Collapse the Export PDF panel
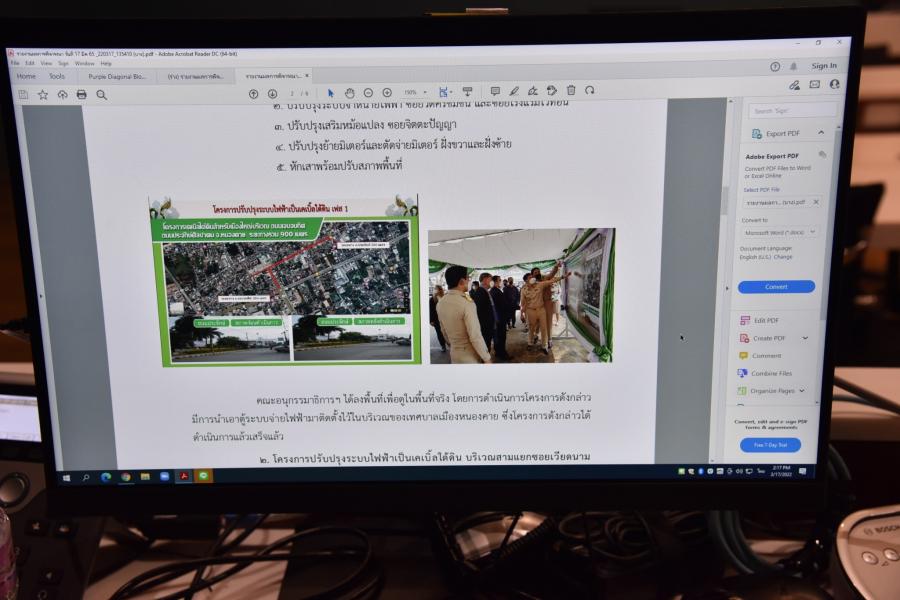 [x=821, y=132]
